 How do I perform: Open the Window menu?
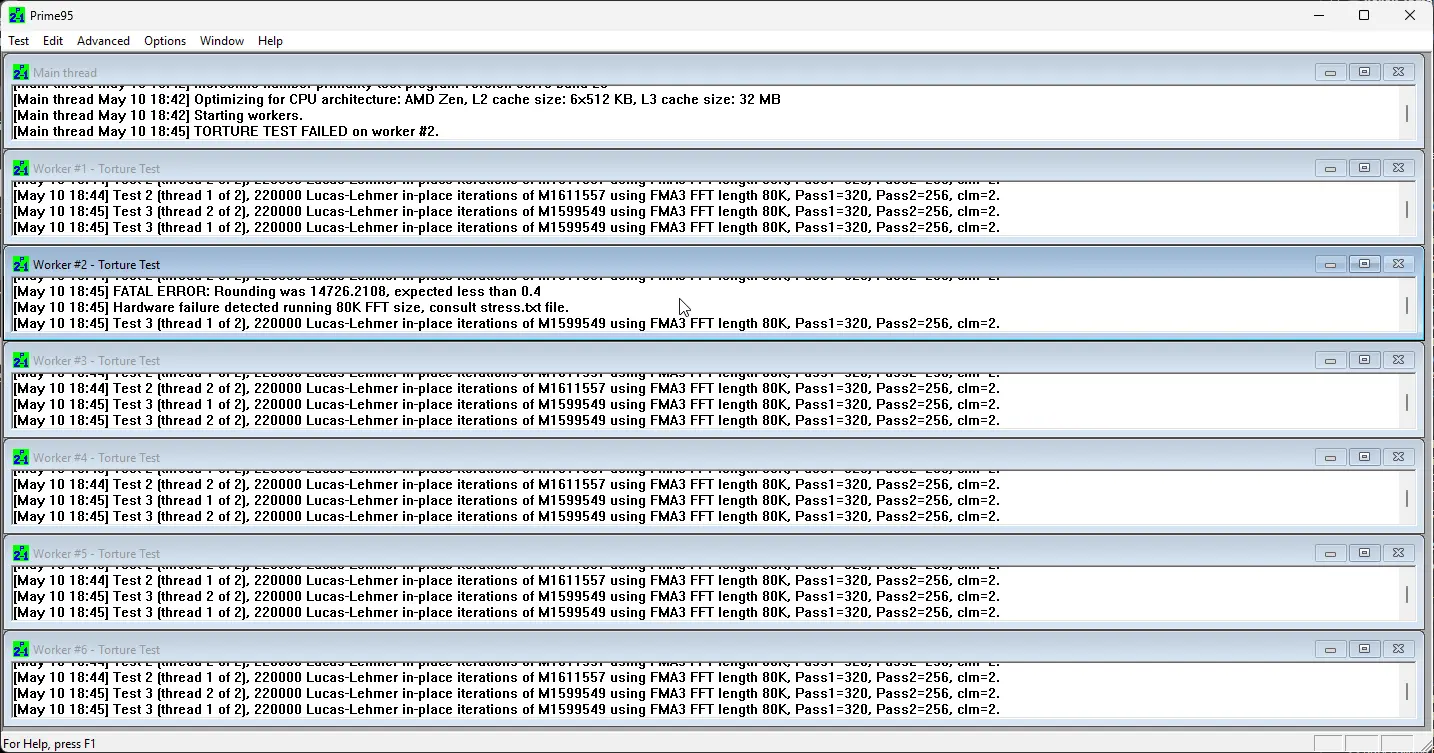(x=222, y=41)
